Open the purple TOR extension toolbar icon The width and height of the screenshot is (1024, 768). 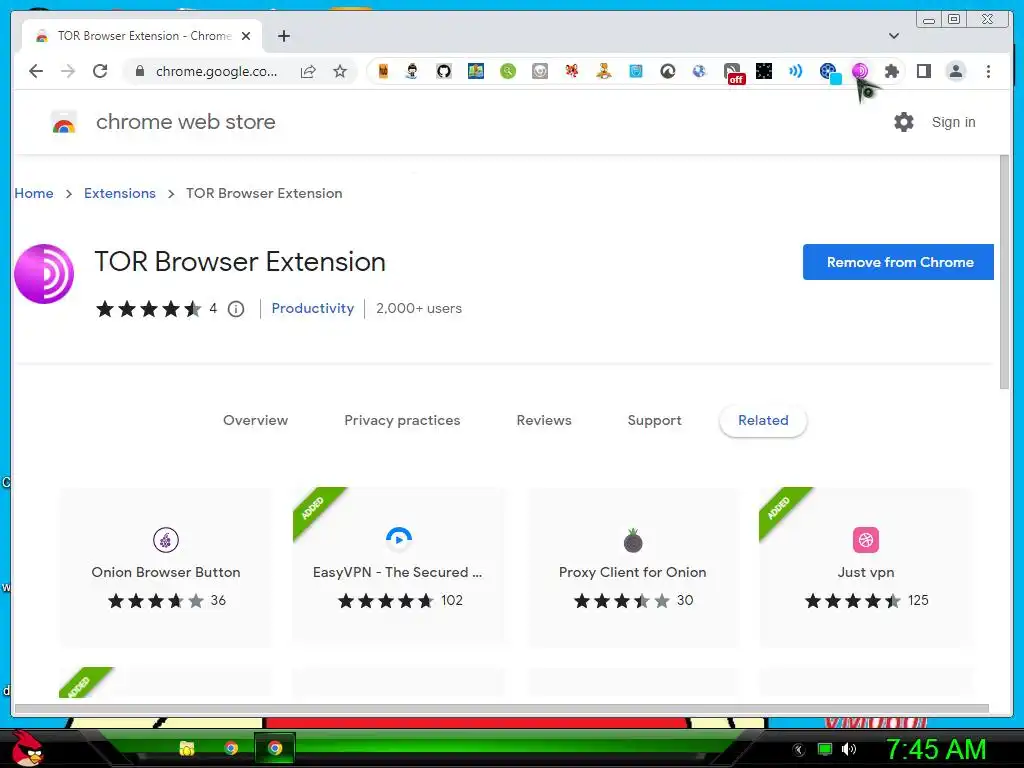point(860,71)
